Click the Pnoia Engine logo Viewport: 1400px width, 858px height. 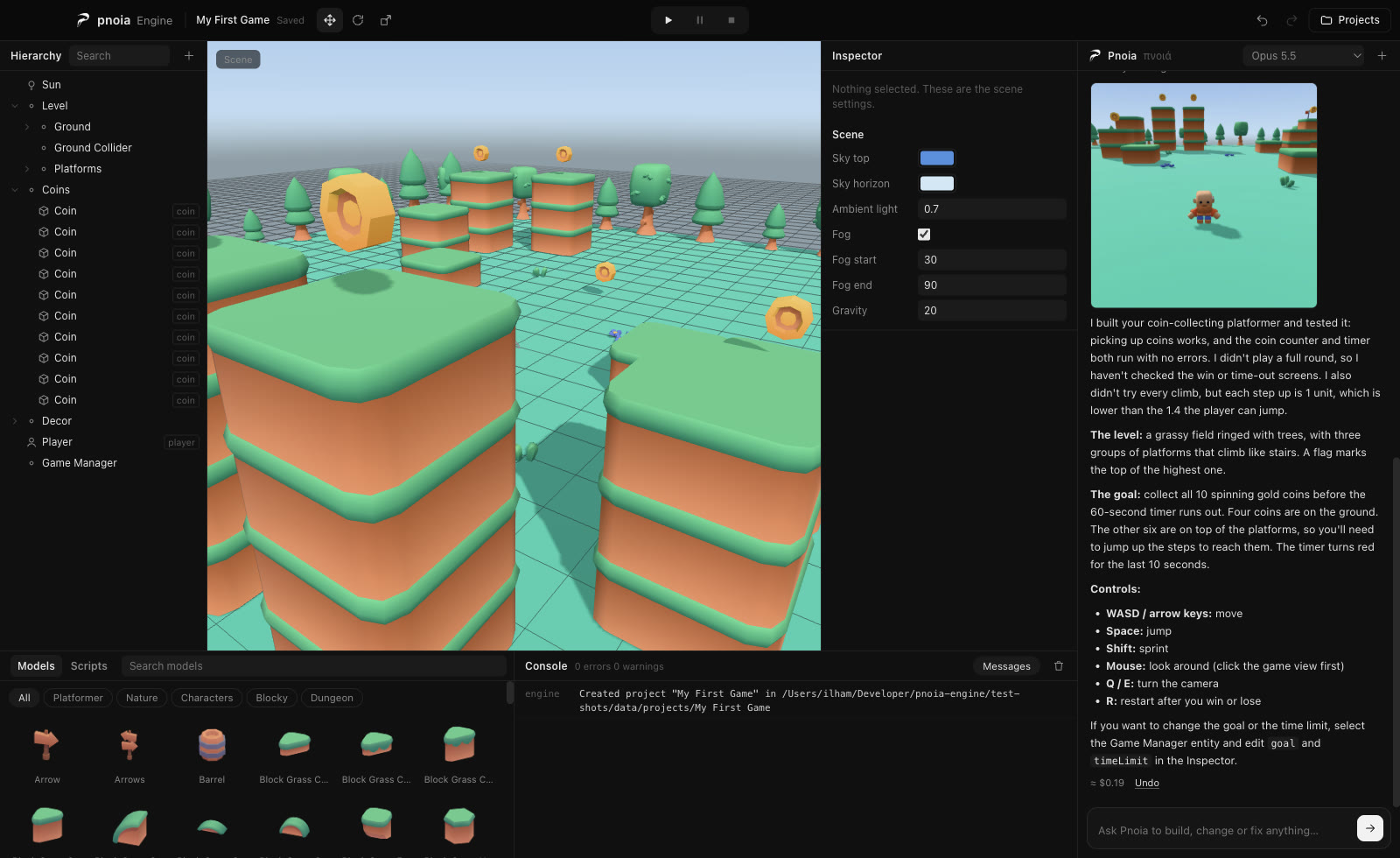tap(123, 20)
